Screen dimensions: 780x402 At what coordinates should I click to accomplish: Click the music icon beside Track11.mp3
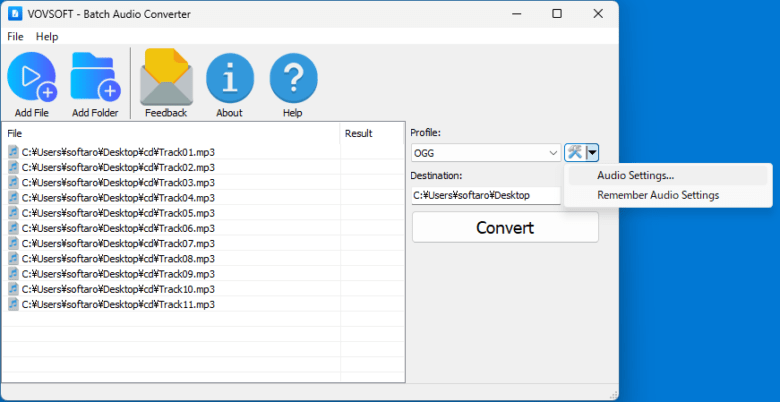(x=13, y=304)
